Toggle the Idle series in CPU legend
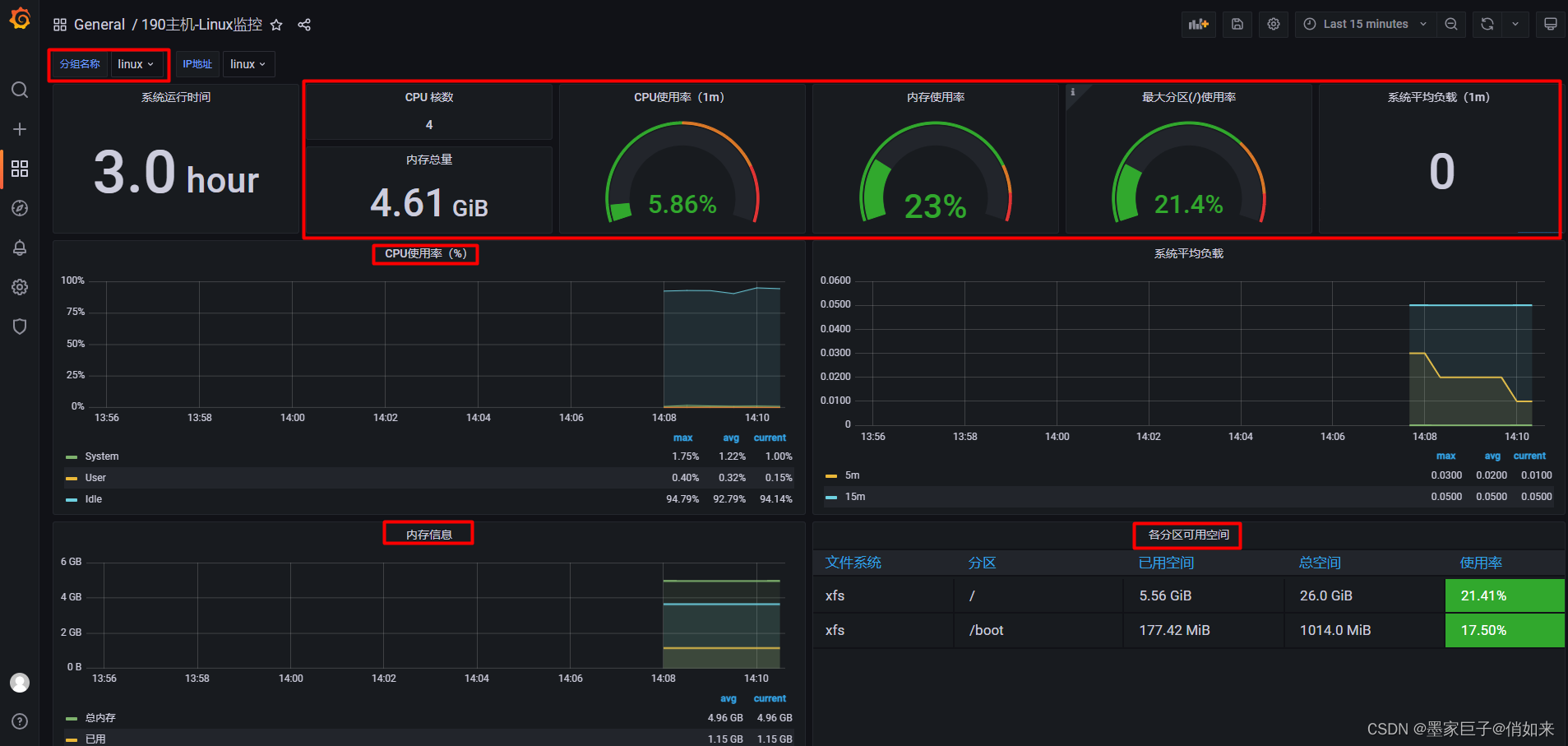Image resolution: width=1568 pixels, height=746 pixels. (x=94, y=499)
